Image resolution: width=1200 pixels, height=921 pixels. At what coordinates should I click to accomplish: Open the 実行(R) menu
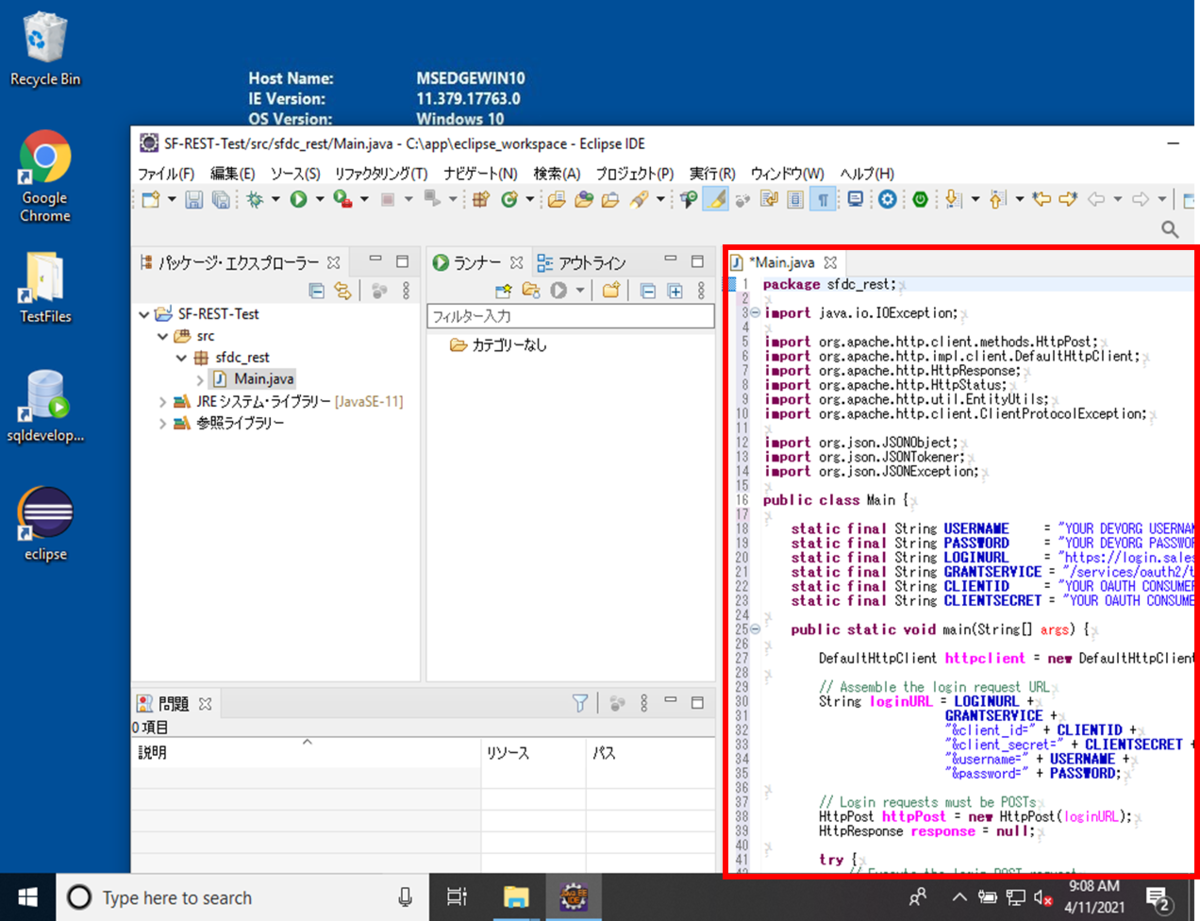(x=712, y=174)
